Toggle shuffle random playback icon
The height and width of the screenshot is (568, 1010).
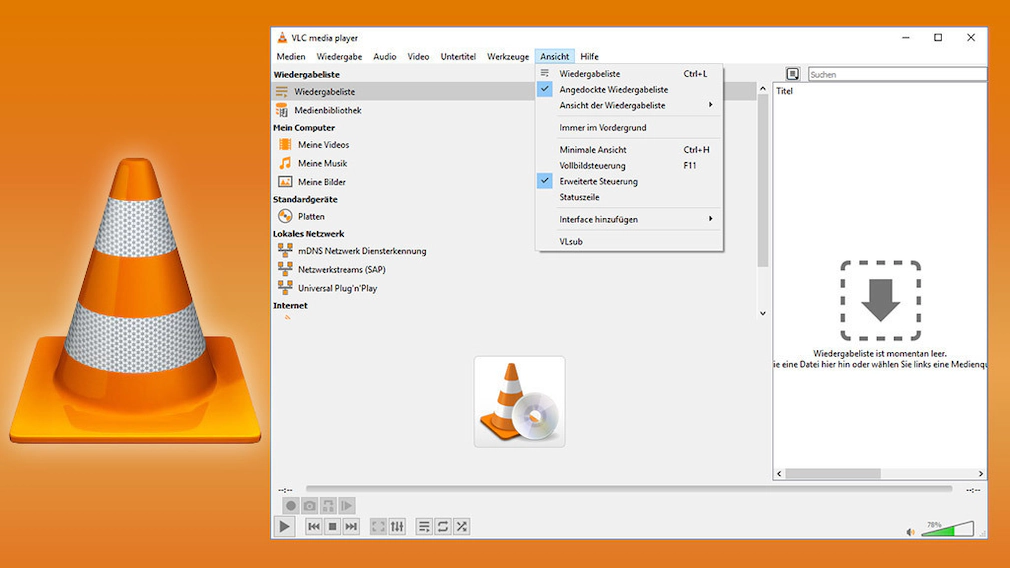[461, 526]
